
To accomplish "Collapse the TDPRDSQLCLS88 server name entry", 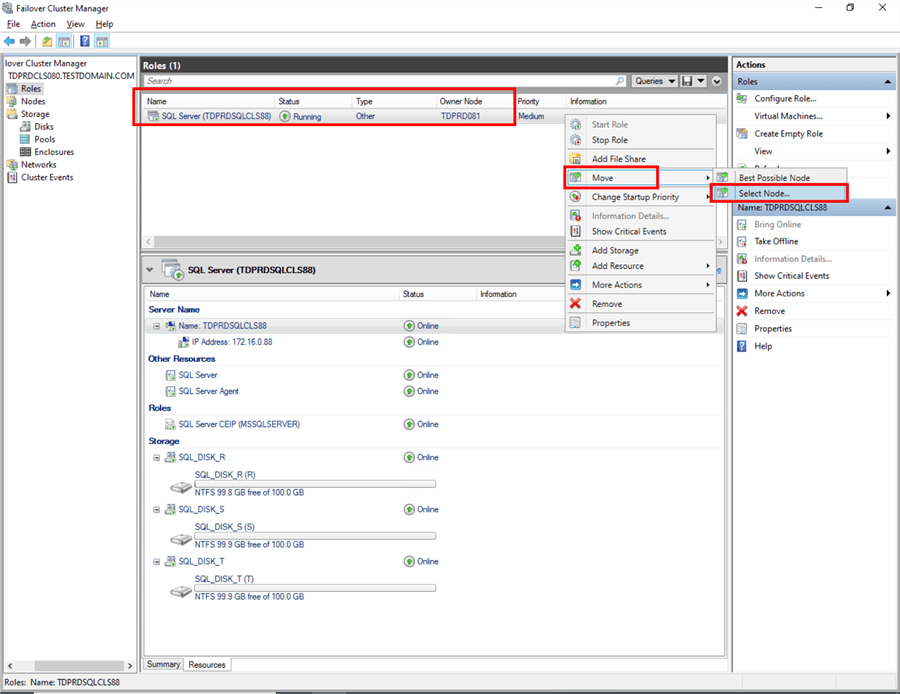I will pyautogui.click(x=156, y=326).
